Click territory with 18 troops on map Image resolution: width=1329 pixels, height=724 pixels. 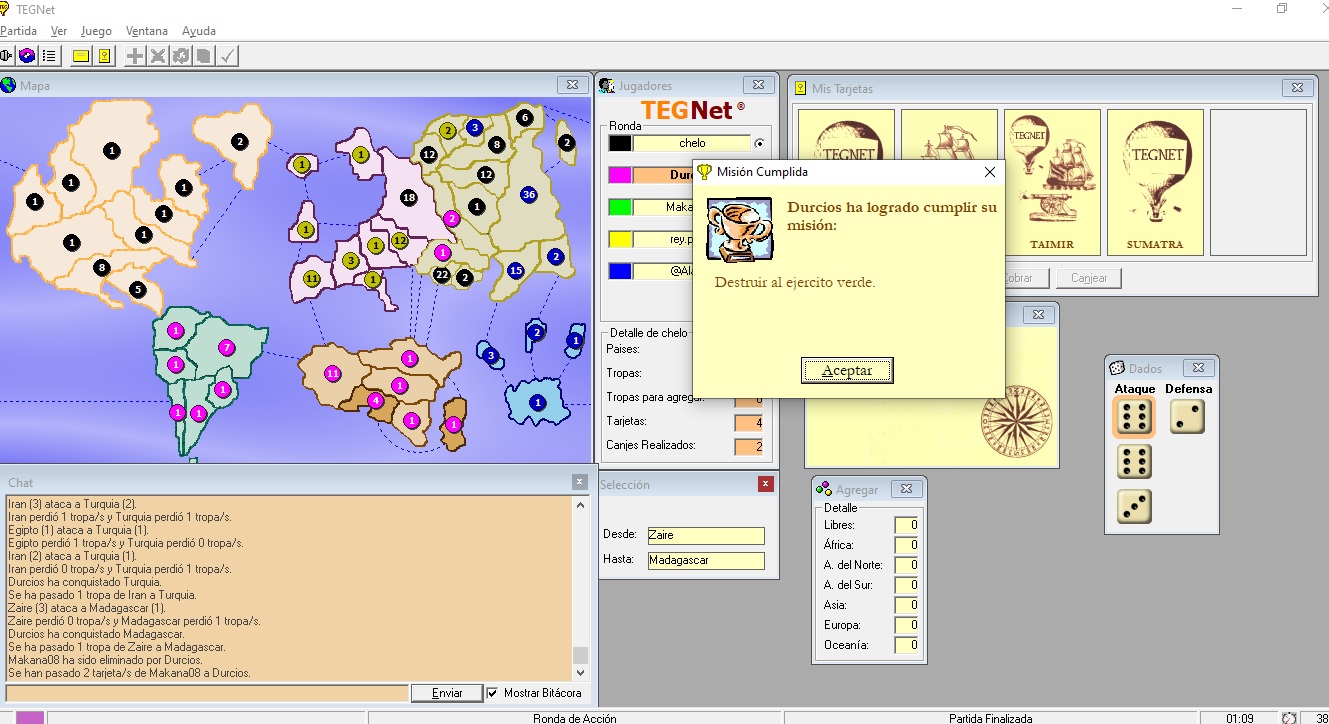pyautogui.click(x=408, y=198)
